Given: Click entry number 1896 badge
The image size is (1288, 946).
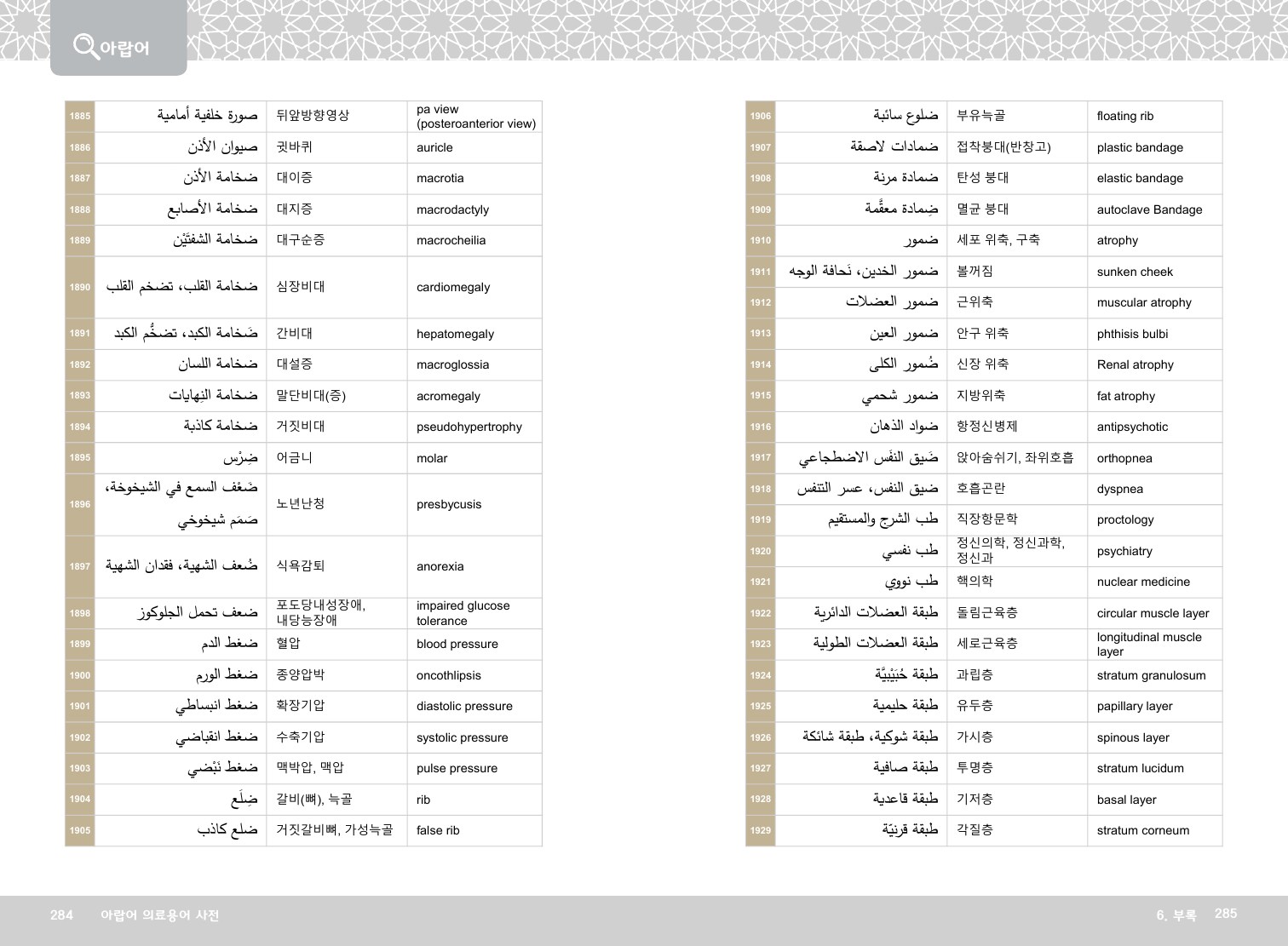Looking at the screenshot, I should tap(80, 504).
